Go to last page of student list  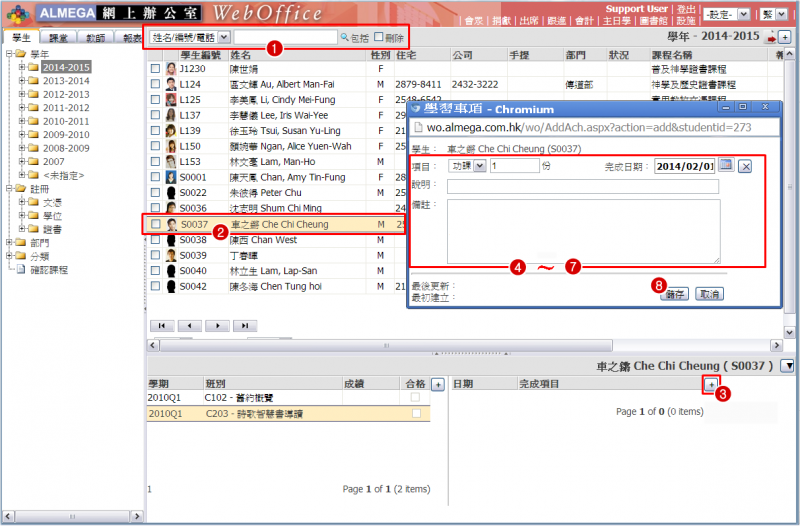(245, 325)
